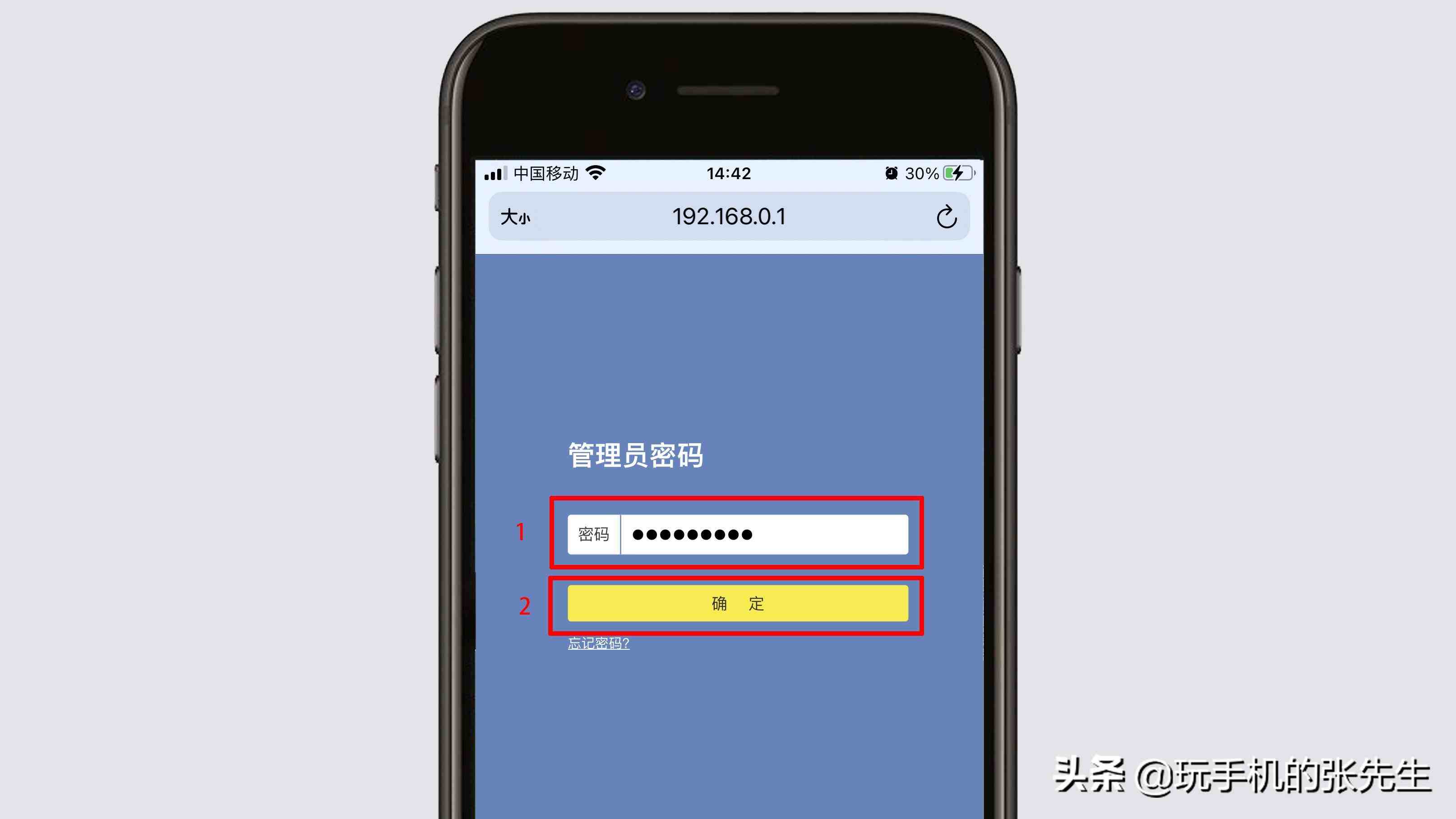The width and height of the screenshot is (1456, 819).
Task: Click the refresh/reload icon
Action: pos(946,217)
